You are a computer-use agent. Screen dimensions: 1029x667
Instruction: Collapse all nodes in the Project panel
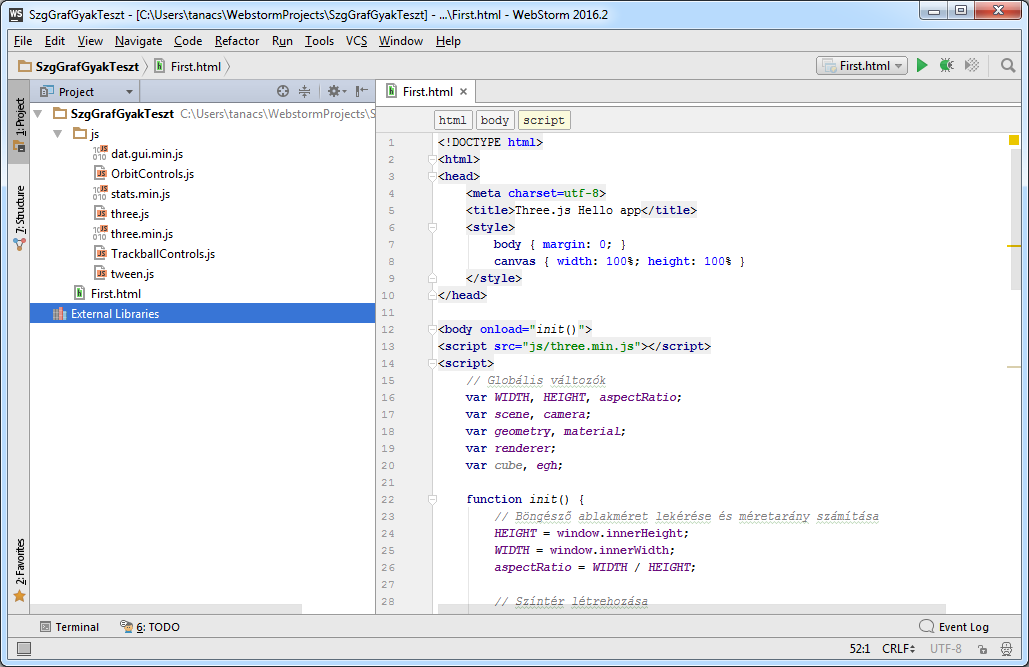tap(304, 91)
